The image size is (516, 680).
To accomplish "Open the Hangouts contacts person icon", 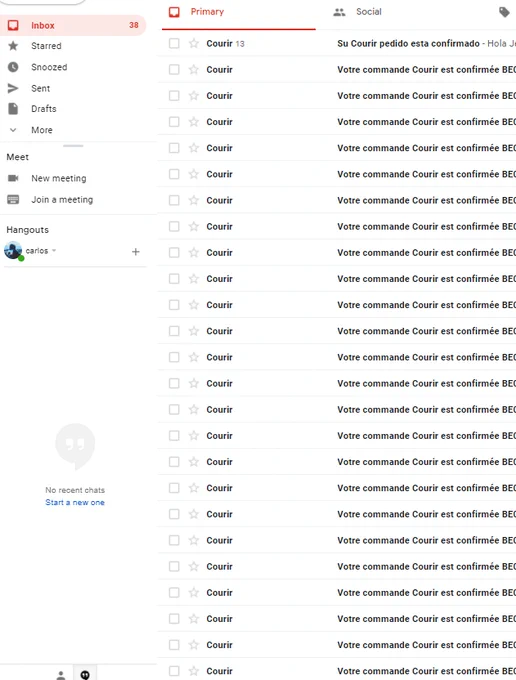I will 61,674.
